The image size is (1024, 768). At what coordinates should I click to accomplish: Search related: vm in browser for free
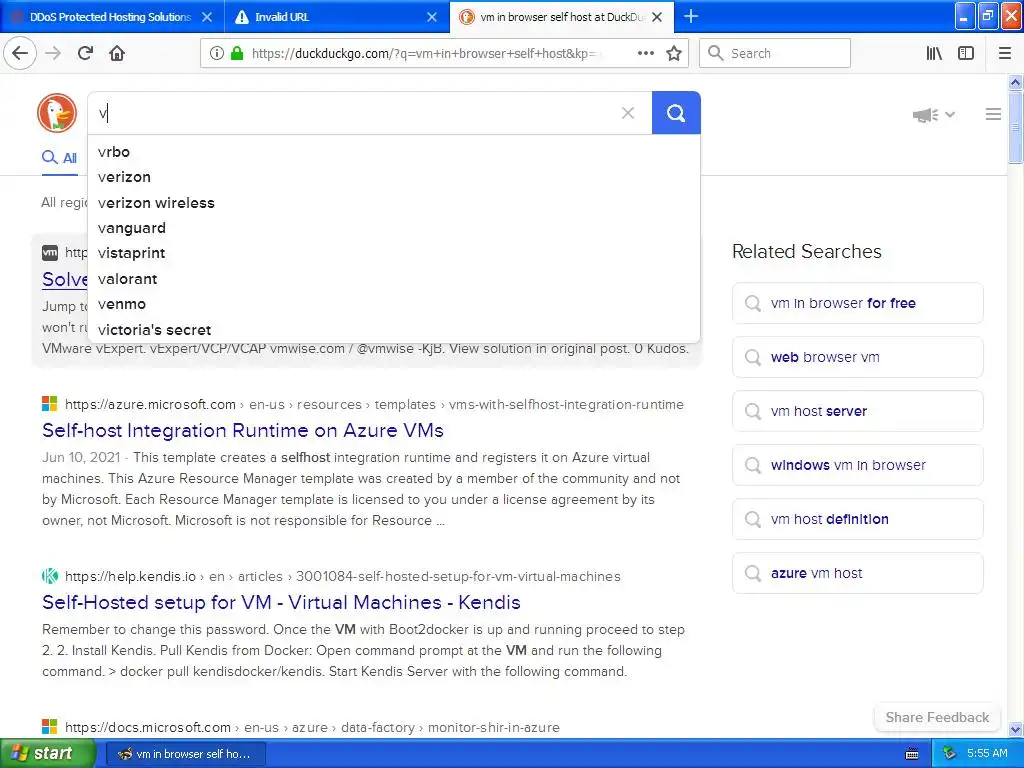[x=857, y=303]
